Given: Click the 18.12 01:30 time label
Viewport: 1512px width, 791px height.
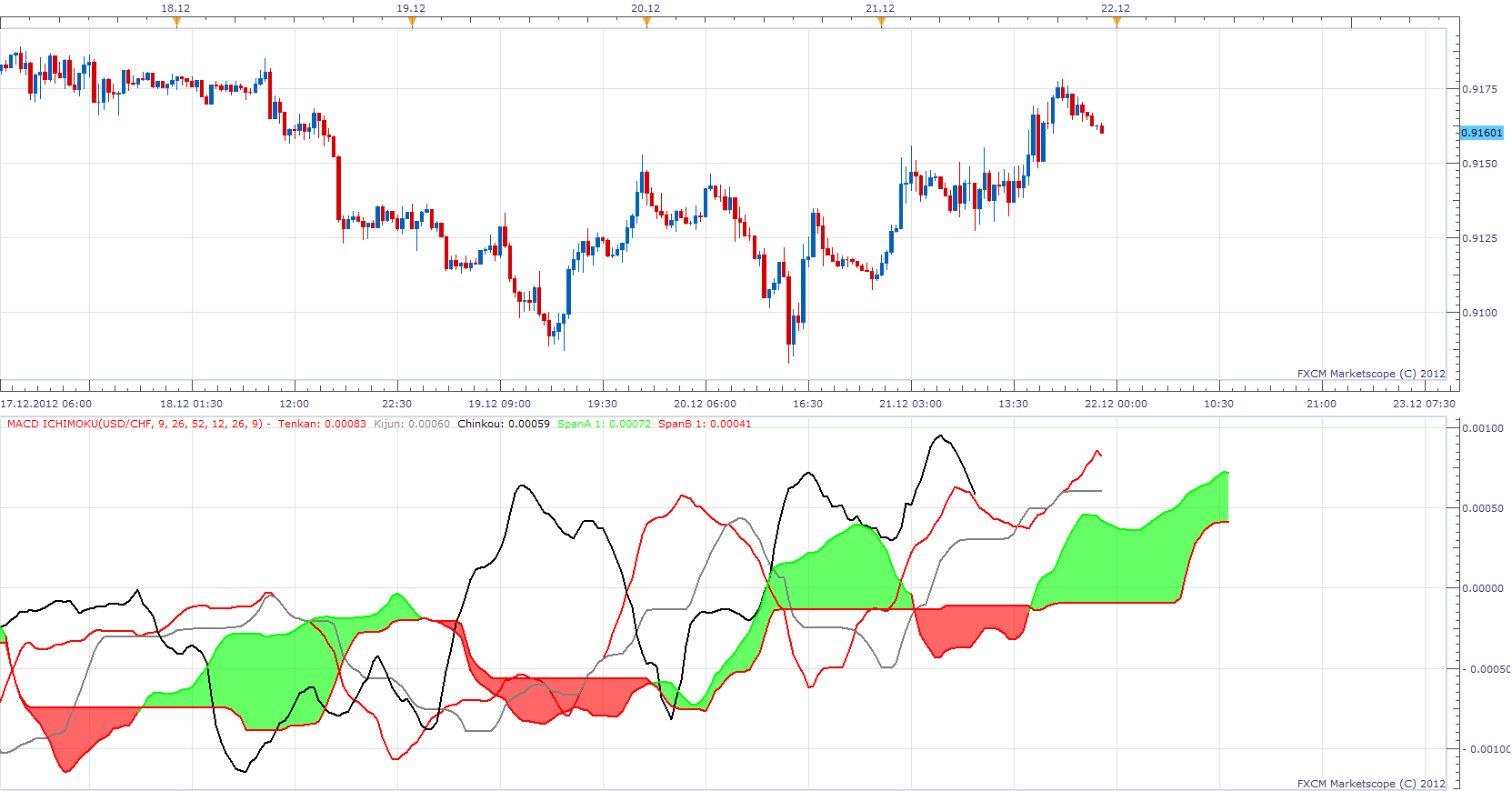Looking at the screenshot, I should (191, 404).
